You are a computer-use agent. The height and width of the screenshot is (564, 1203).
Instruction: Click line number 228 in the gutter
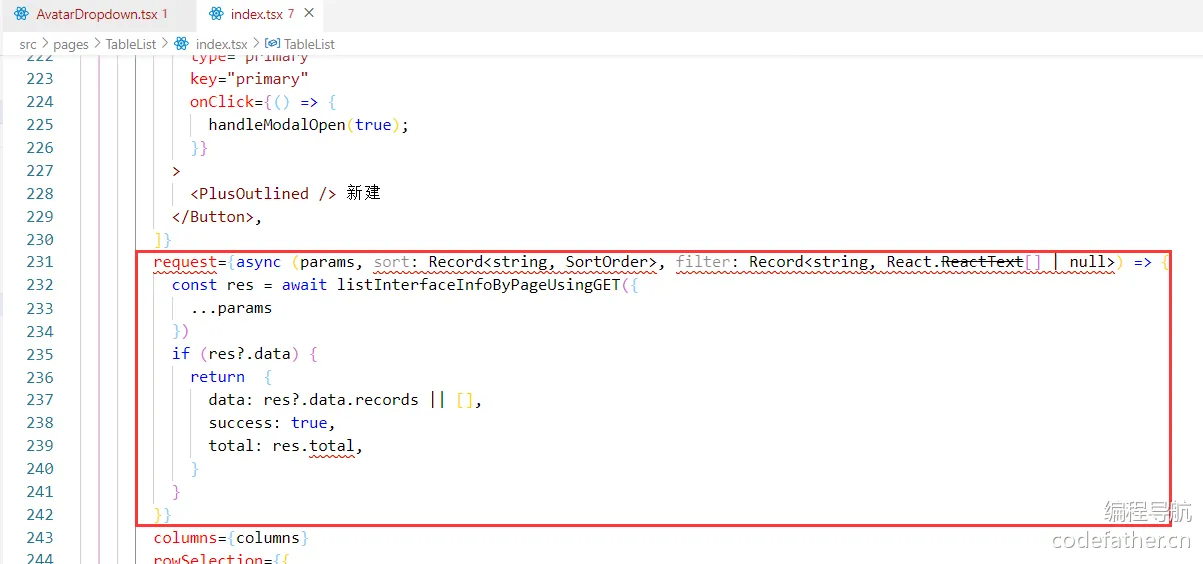pyautogui.click(x=40, y=193)
